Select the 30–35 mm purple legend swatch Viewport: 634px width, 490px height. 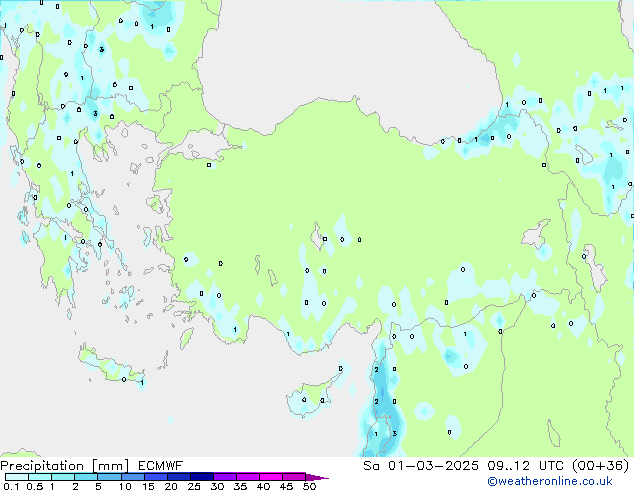click(x=225, y=477)
